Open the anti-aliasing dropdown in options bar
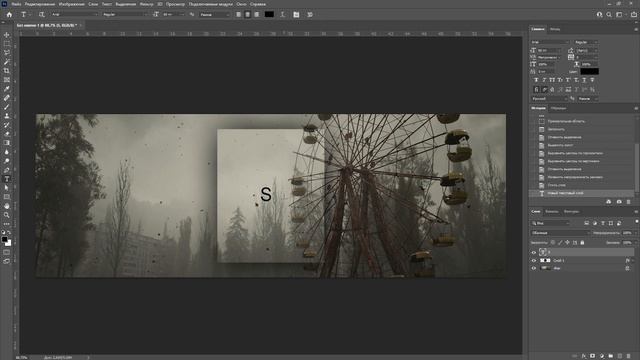The height and width of the screenshot is (360, 640). point(215,14)
